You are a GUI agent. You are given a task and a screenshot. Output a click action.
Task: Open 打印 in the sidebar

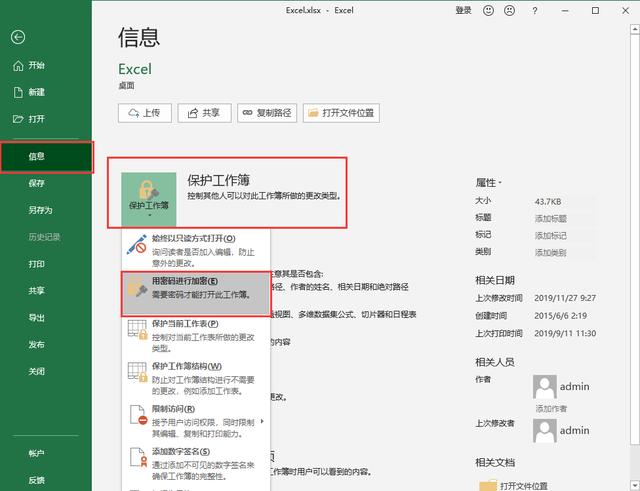click(47, 264)
